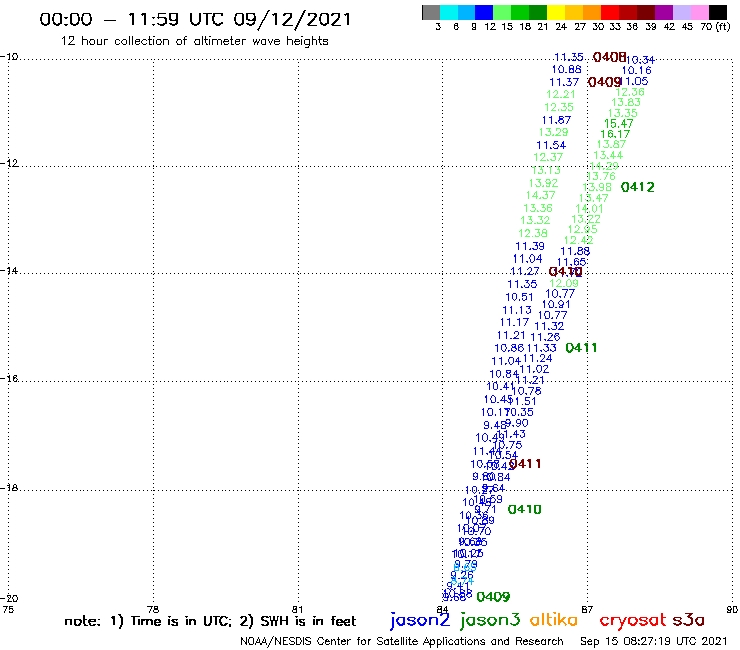Image resolution: width=740 pixels, height=650 pixels.
Task: Click the NOAA/NESDIS Center credit line
Action: (402, 641)
